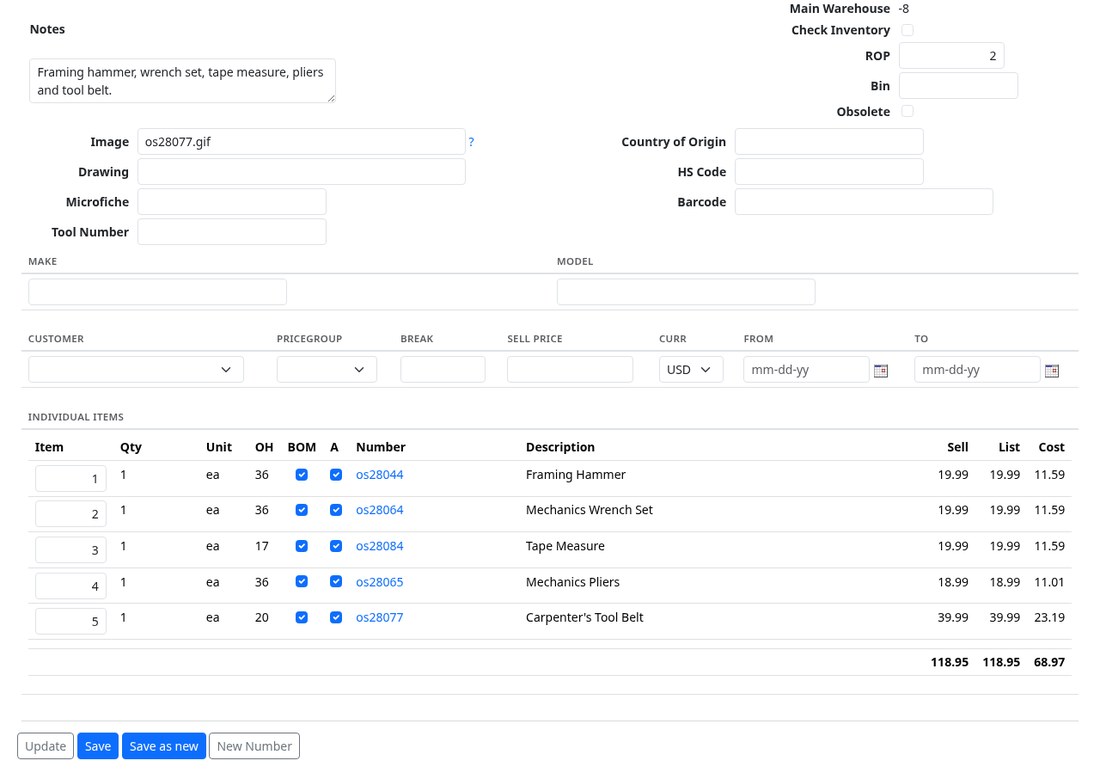This screenshot has height=773, width=1100.
Task: Toggle BOM checkbox for Carpenter's Tool Belt
Action: 302,617
